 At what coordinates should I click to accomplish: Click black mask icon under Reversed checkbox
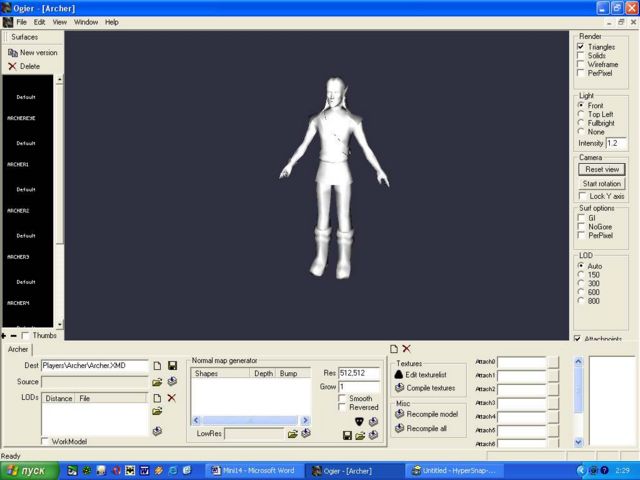click(x=359, y=422)
